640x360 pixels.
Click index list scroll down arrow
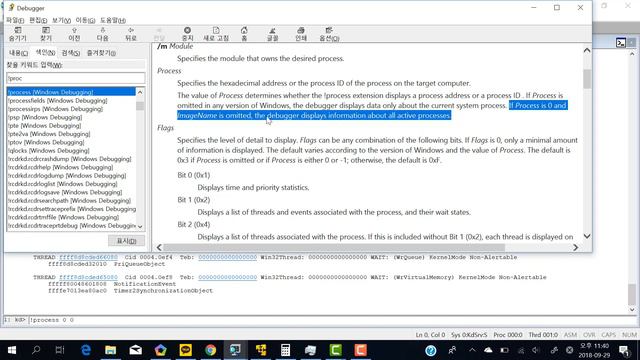pyautogui.click(x=140, y=227)
